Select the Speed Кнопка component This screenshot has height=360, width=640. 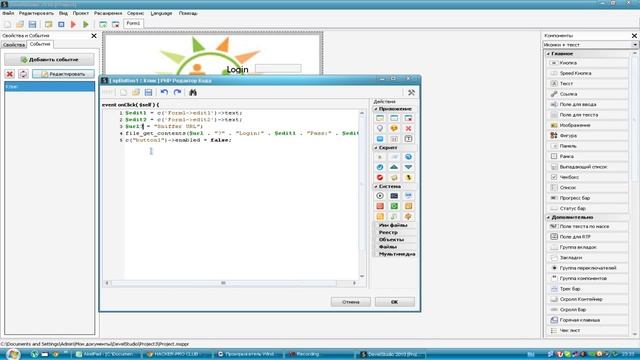coord(587,73)
